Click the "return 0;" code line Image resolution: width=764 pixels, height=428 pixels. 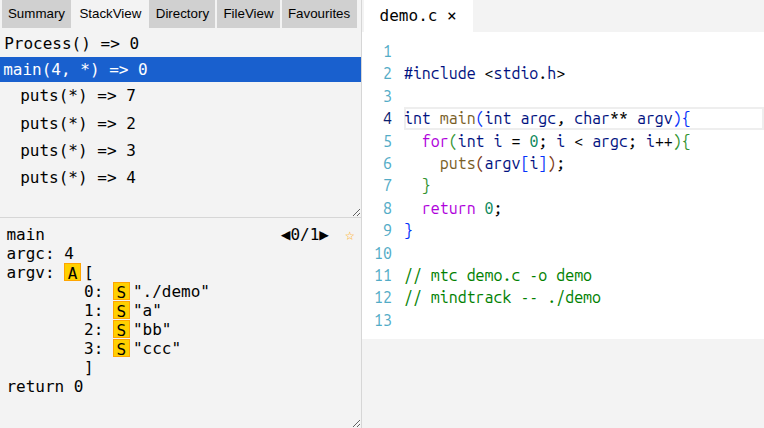click(x=461, y=209)
